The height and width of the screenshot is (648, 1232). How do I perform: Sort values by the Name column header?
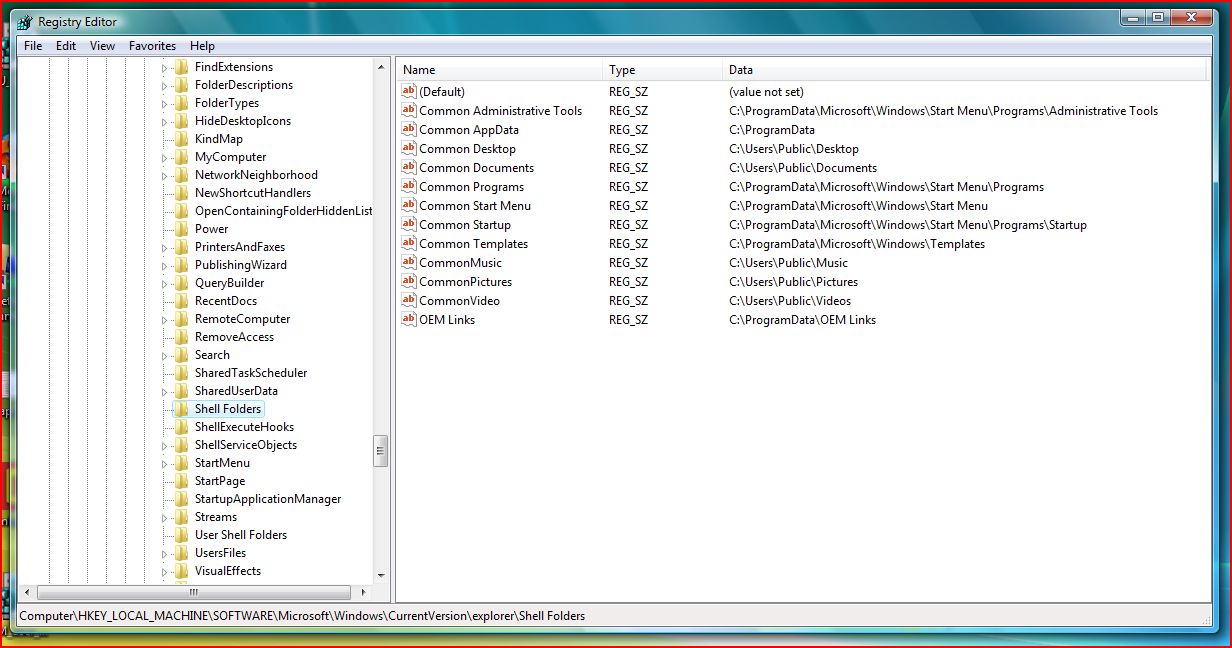500,70
